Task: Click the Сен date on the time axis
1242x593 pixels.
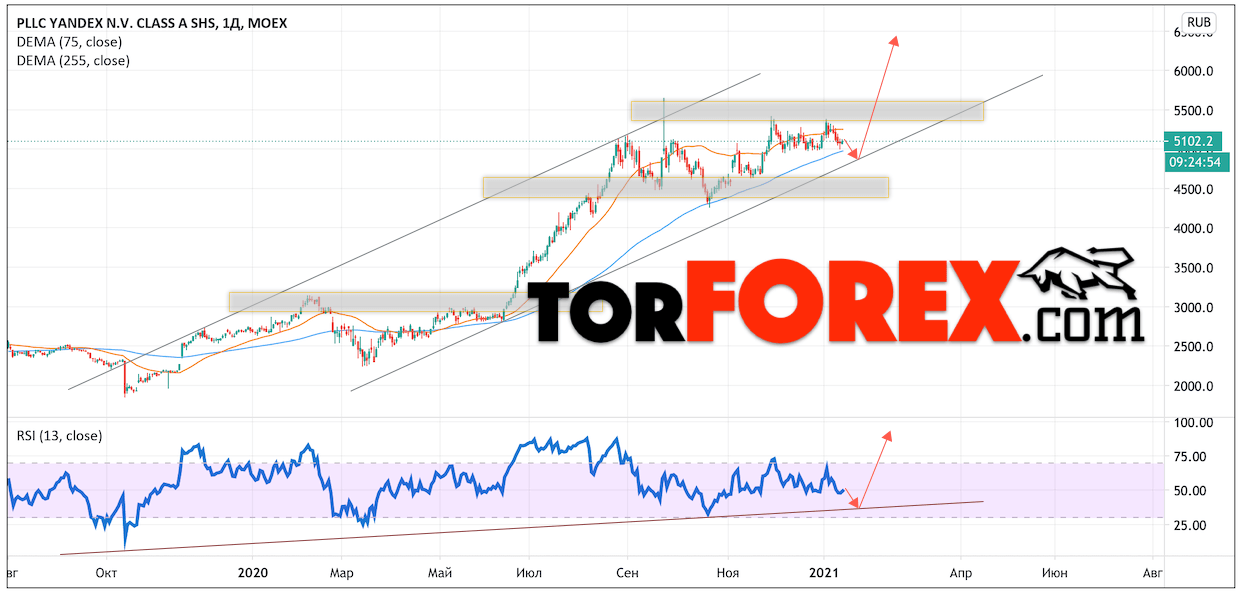Action: (x=627, y=573)
